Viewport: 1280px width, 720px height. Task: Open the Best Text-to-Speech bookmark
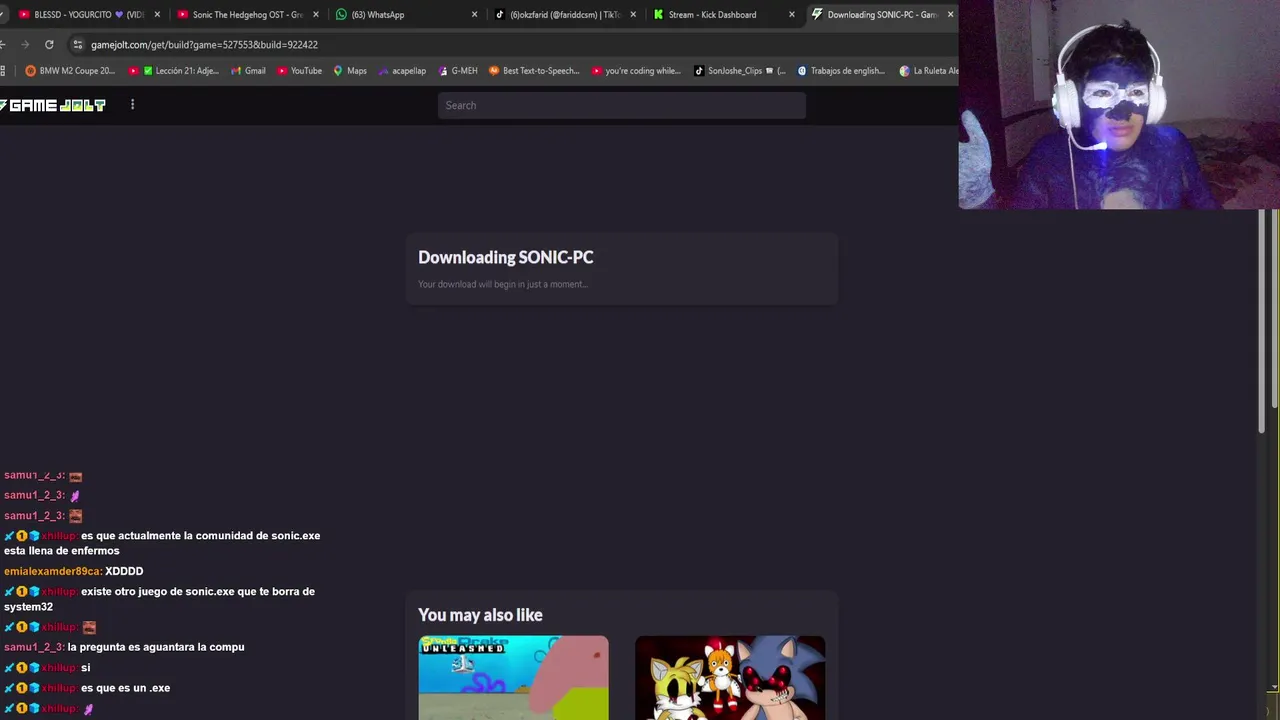534,71
